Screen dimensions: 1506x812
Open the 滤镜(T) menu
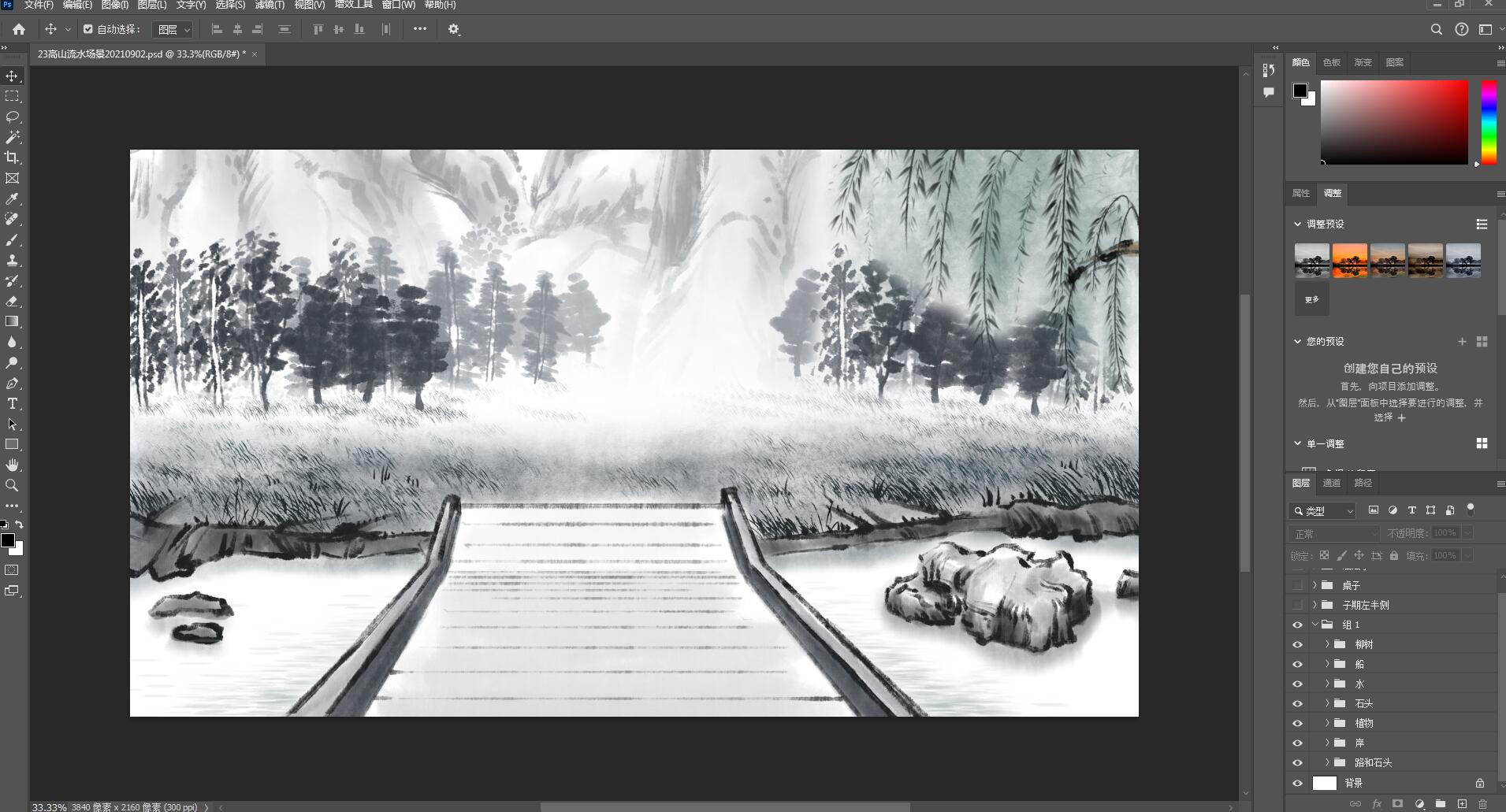tap(270, 5)
